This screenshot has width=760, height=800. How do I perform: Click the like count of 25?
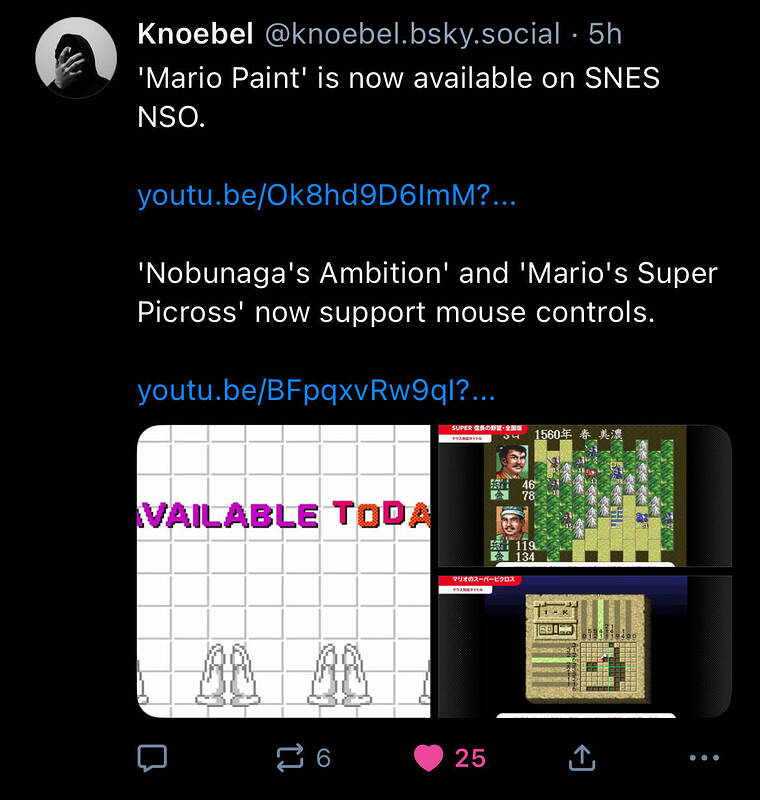470,758
